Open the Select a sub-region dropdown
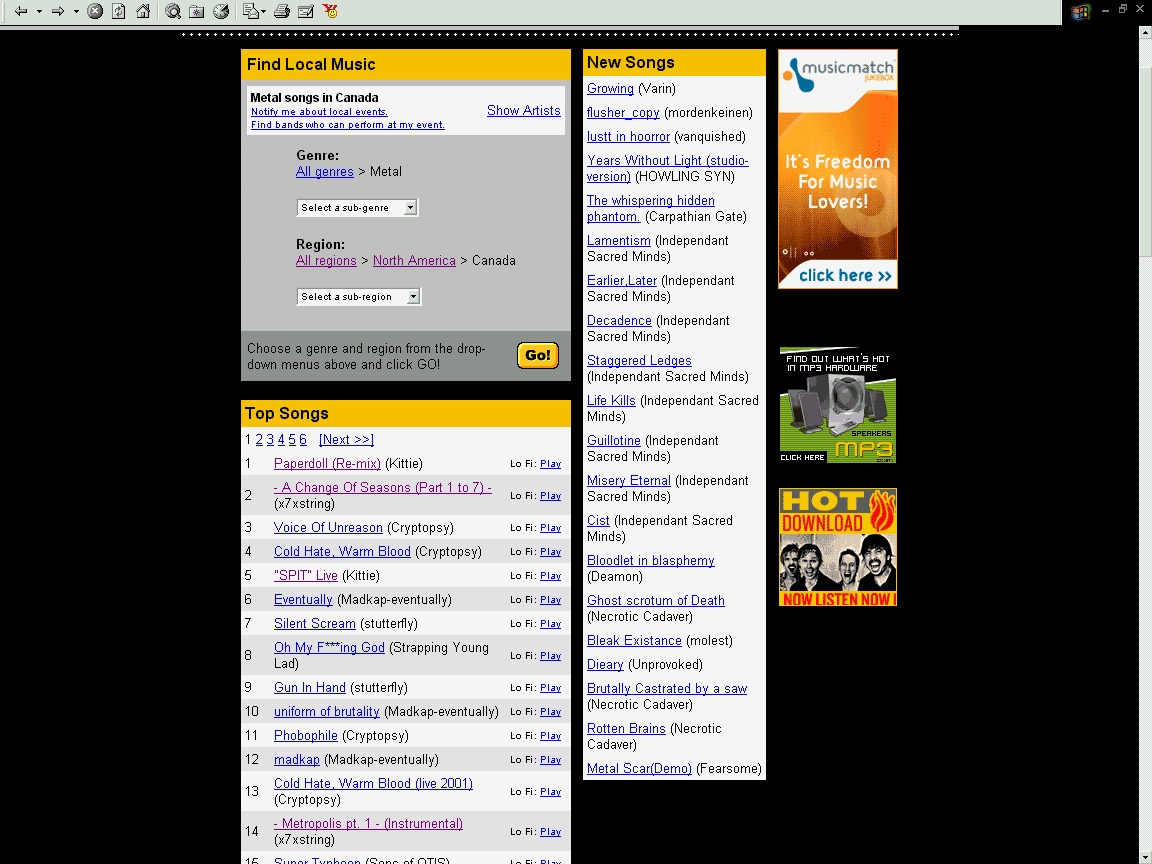The image size is (1152, 864). 359,297
